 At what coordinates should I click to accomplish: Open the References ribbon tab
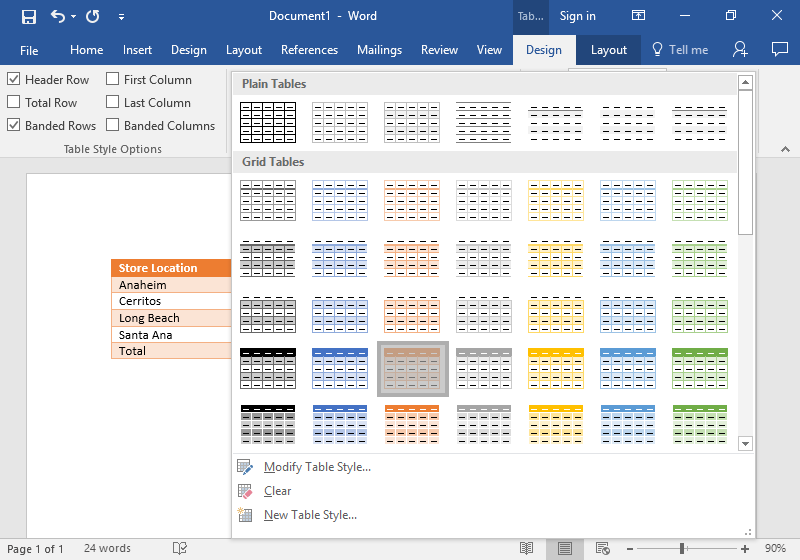[x=309, y=50]
